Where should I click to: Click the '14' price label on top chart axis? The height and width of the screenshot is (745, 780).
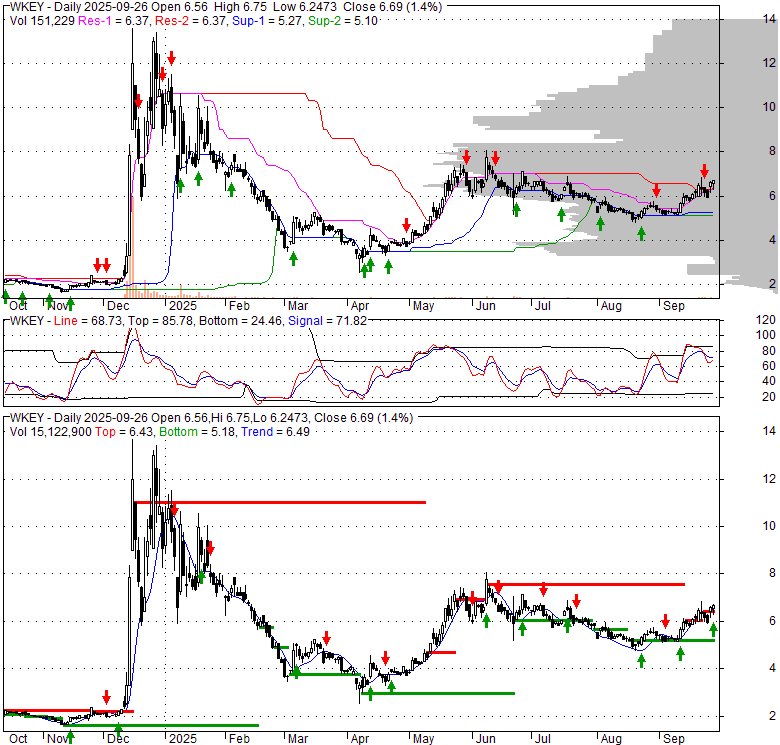click(x=769, y=19)
